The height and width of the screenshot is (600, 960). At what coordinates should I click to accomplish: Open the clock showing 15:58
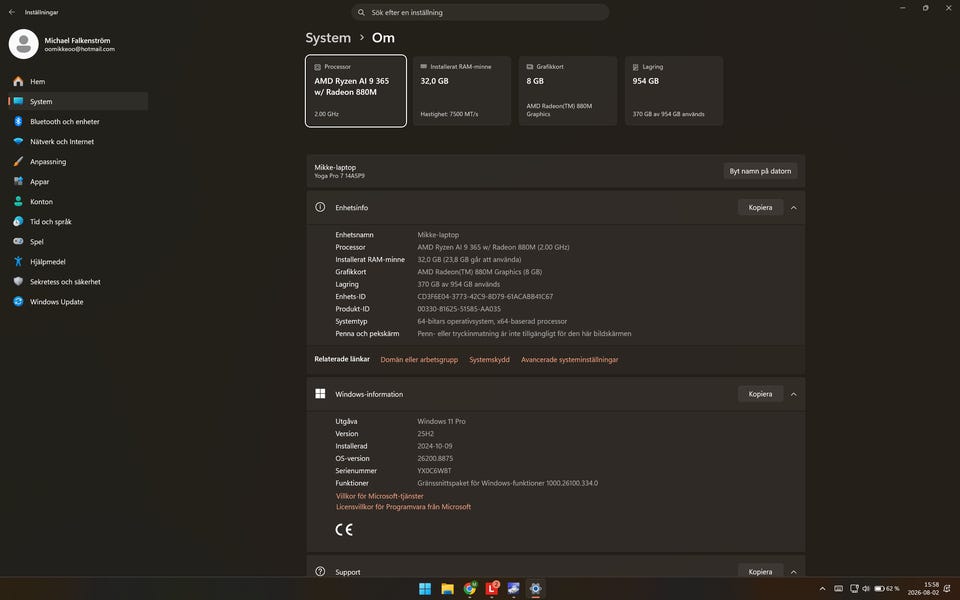[923, 589]
